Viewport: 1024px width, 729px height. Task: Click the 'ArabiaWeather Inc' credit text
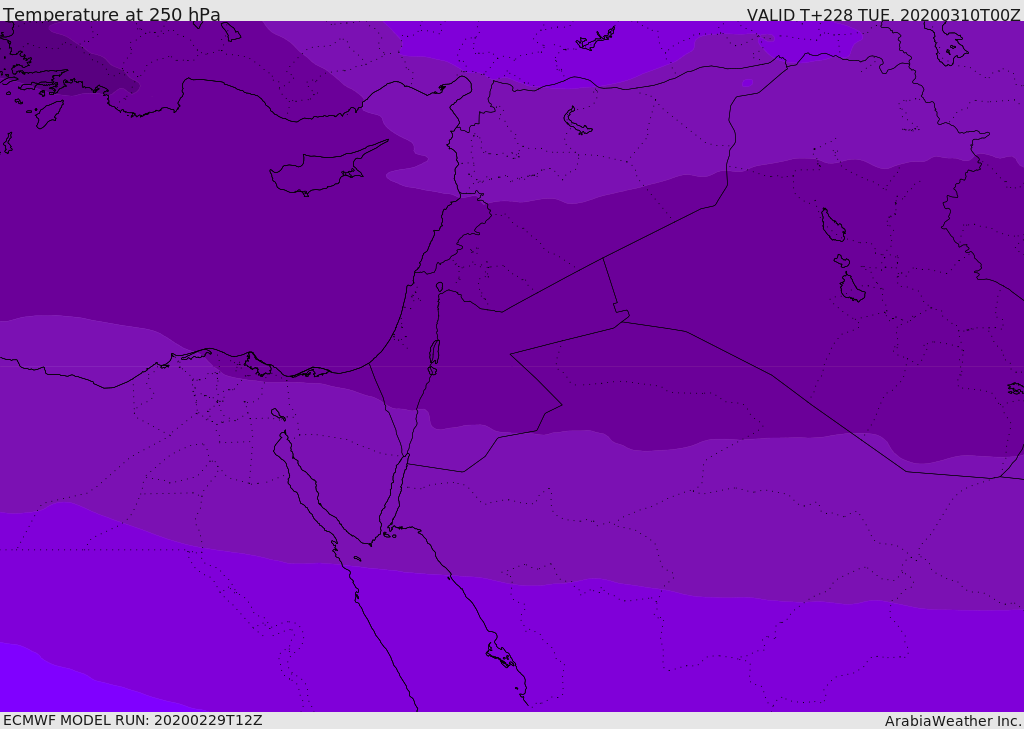tap(952, 721)
